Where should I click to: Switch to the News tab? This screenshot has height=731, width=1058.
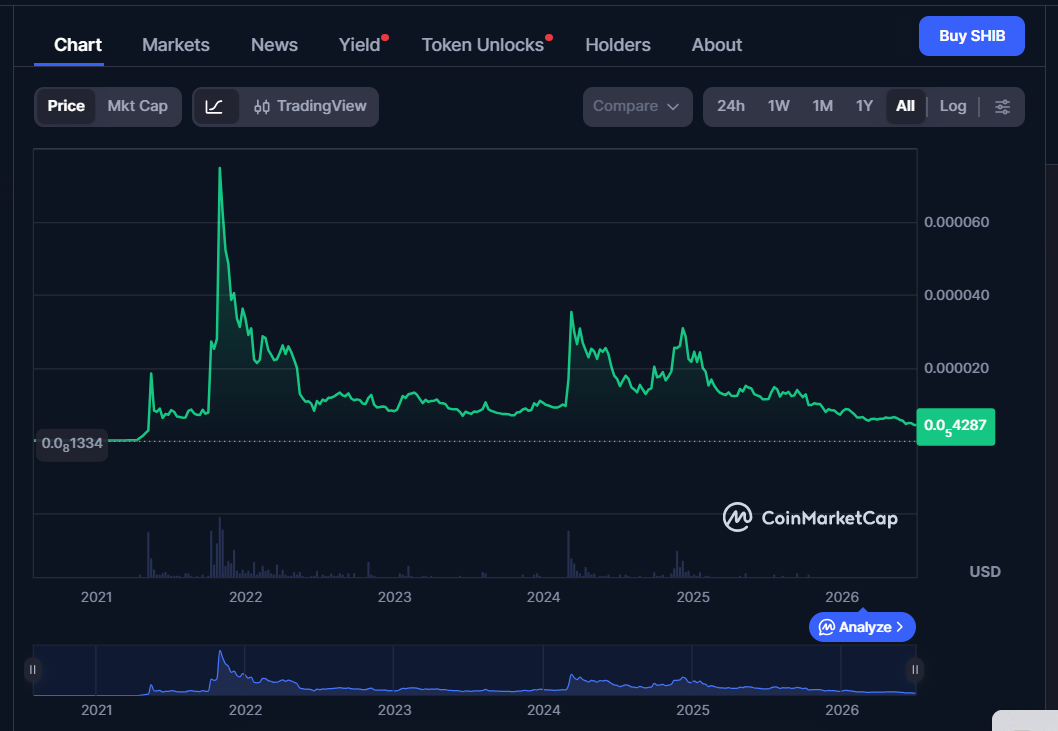pyautogui.click(x=274, y=45)
